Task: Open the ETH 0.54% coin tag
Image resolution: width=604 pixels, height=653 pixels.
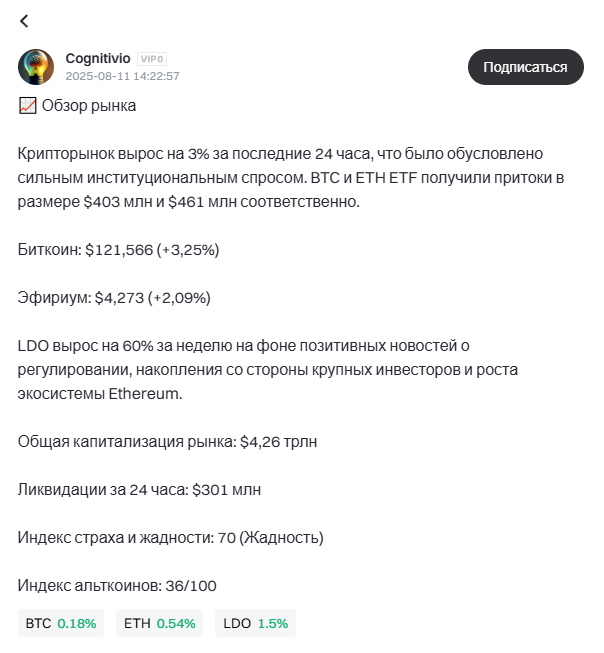Action: click(159, 623)
